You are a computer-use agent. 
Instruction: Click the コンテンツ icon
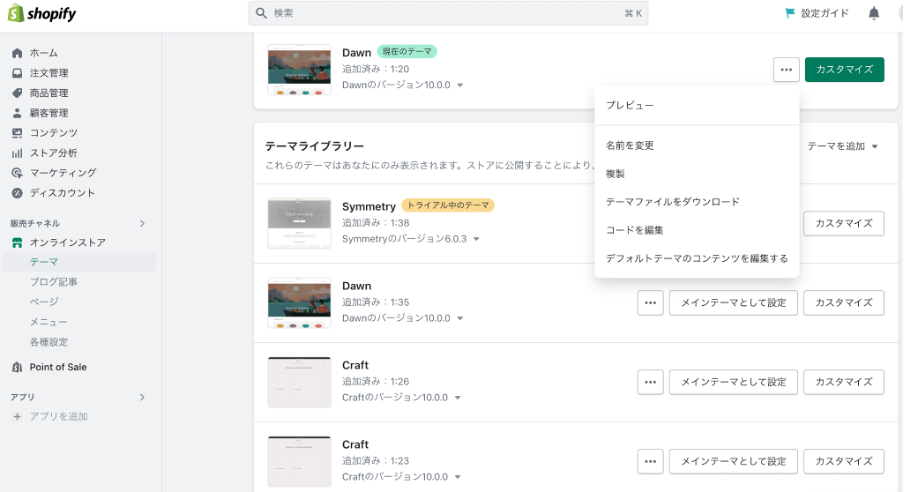pos(17,133)
